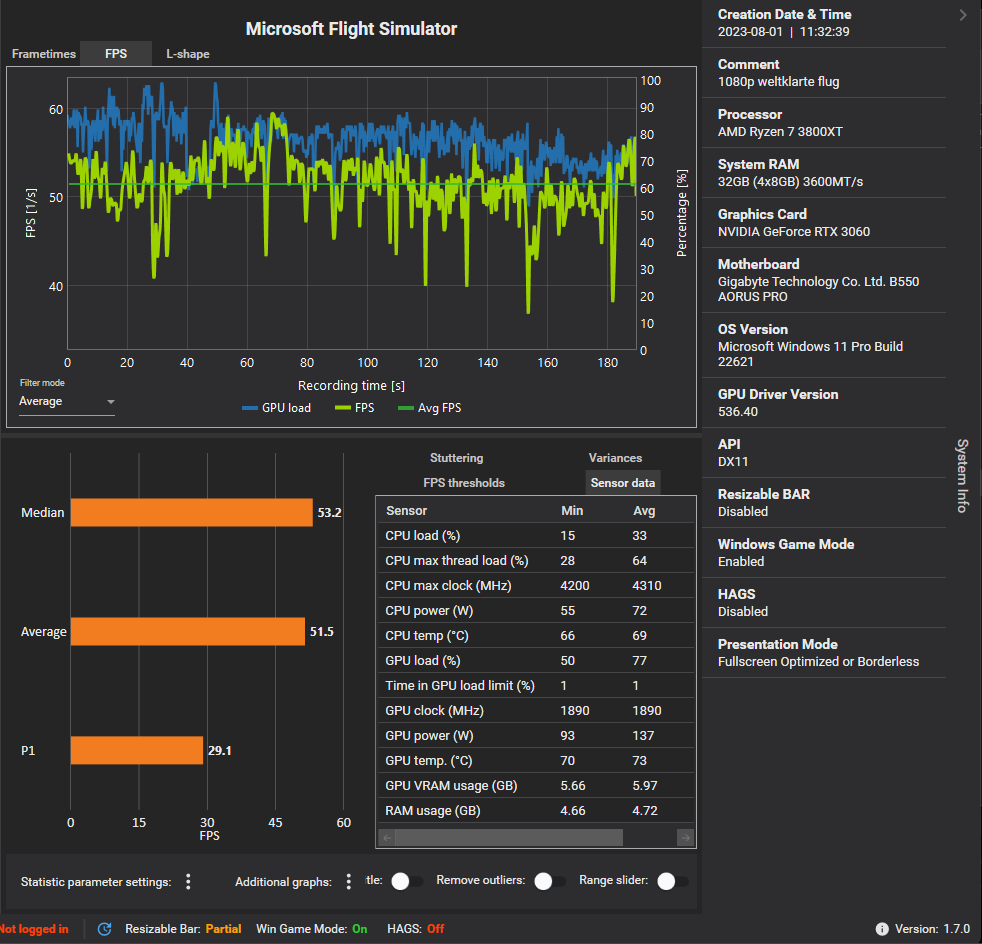
Task: Open the Variances tab
Action: tap(615, 458)
